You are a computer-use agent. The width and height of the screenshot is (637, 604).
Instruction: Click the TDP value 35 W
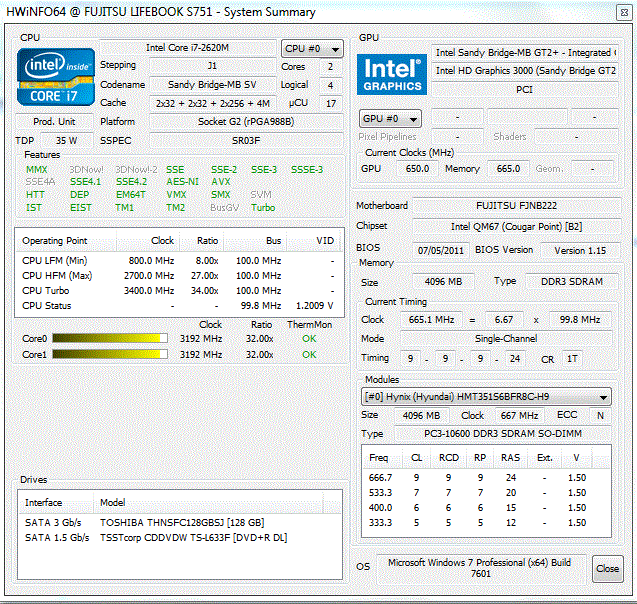point(67,141)
